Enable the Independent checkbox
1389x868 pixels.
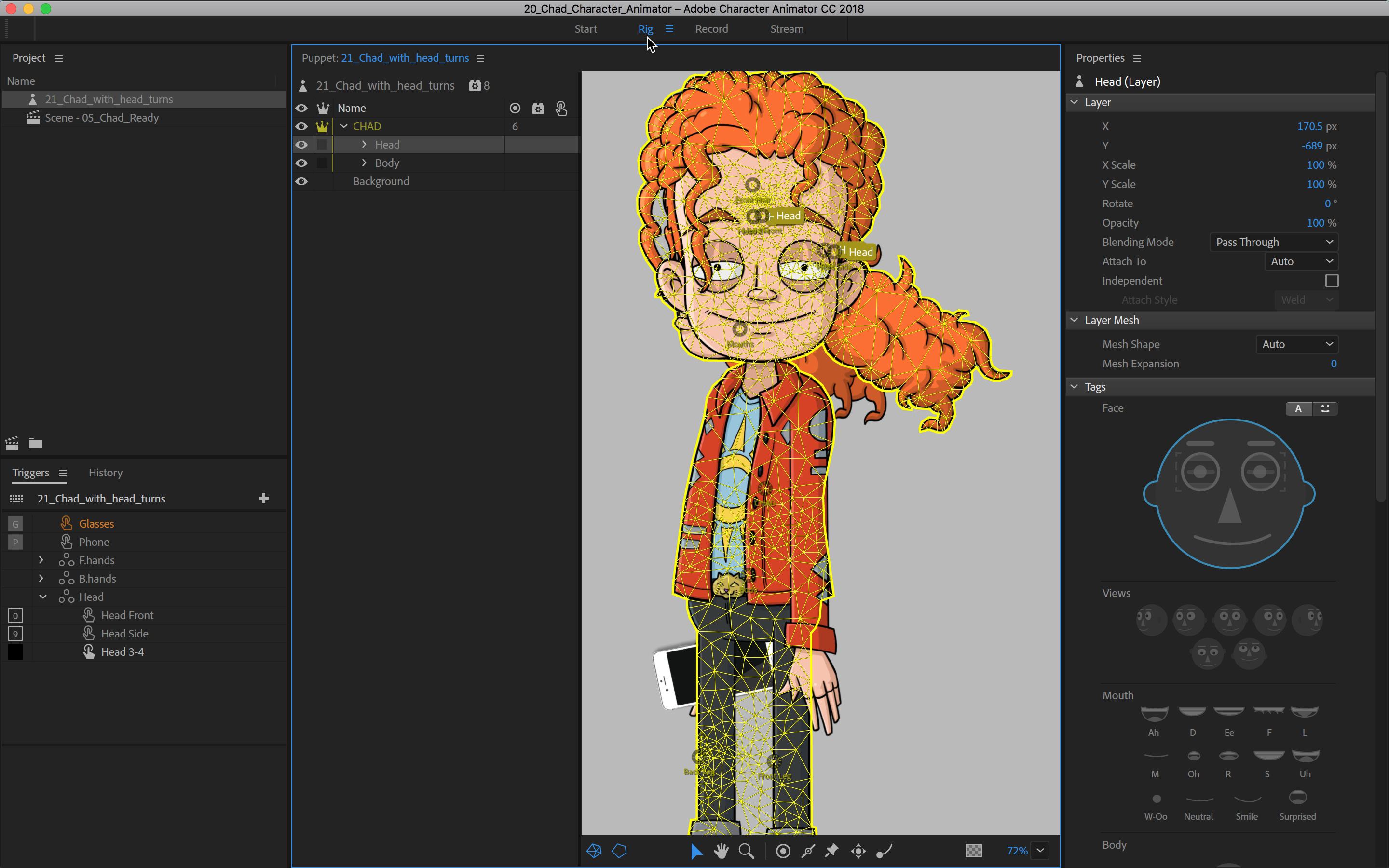[x=1332, y=281]
